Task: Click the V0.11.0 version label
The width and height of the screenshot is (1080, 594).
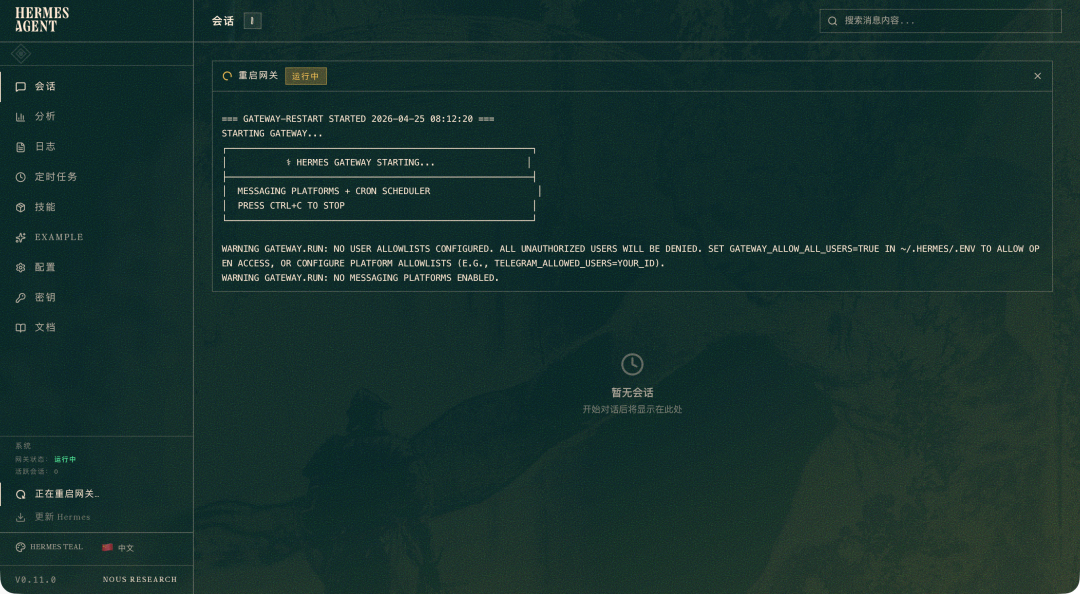Action: [36, 580]
